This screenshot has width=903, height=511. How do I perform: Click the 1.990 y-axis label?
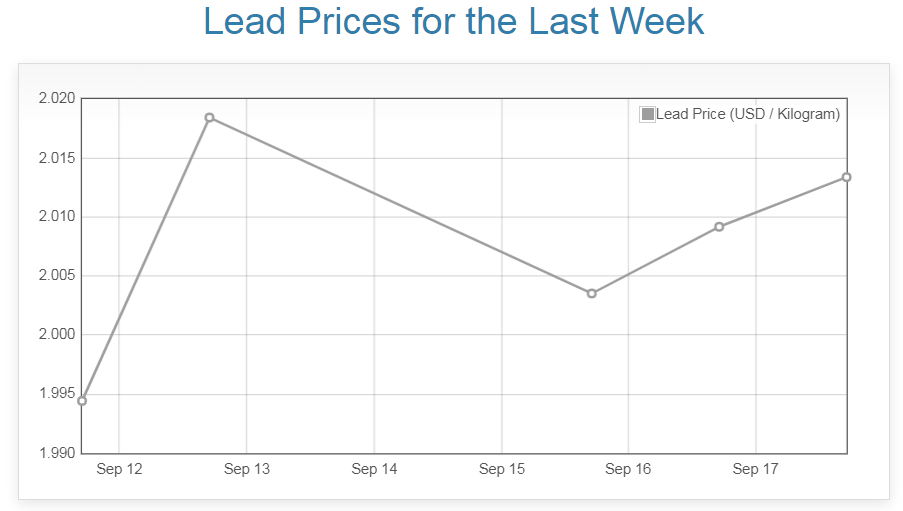click(57, 453)
